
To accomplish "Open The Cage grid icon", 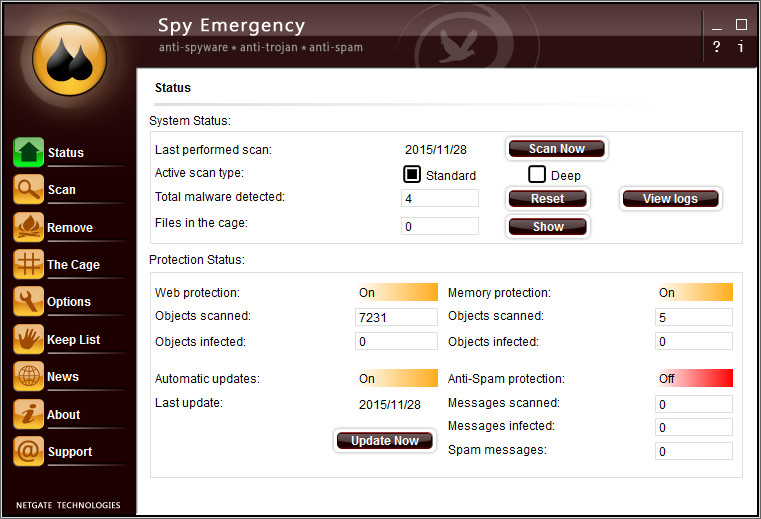I will click(x=28, y=264).
